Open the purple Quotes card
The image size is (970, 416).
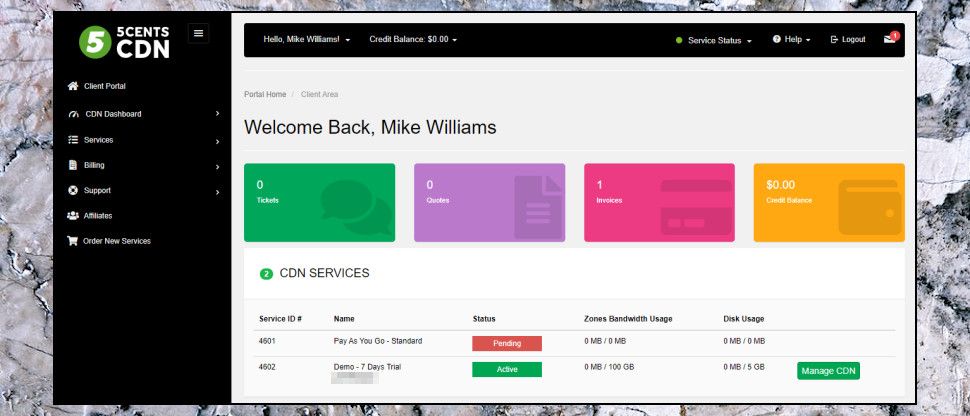coord(489,202)
